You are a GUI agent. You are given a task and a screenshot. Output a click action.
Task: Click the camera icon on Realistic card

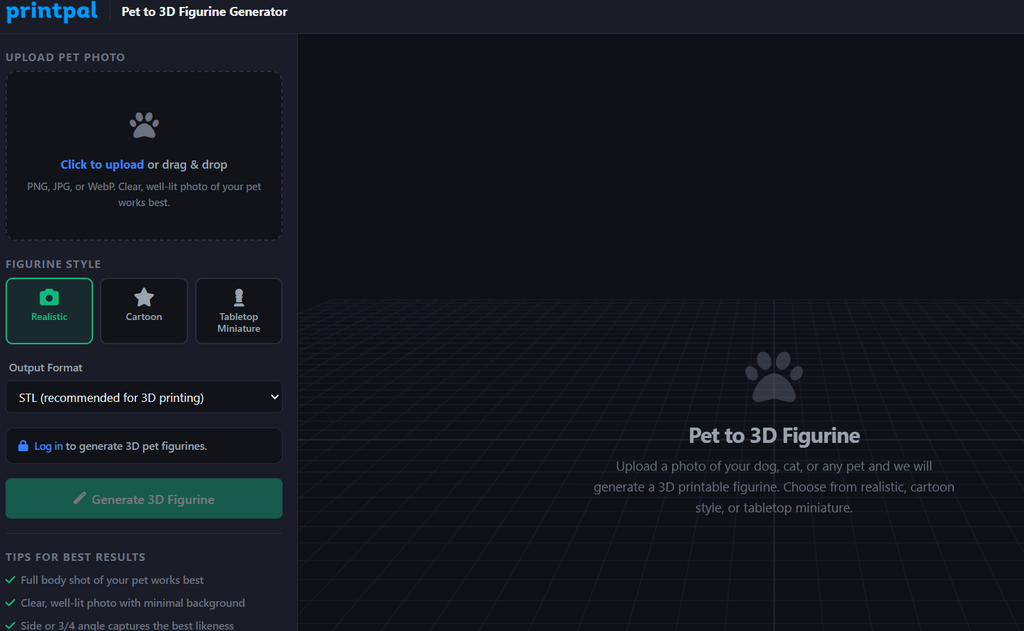[x=49, y=297]
